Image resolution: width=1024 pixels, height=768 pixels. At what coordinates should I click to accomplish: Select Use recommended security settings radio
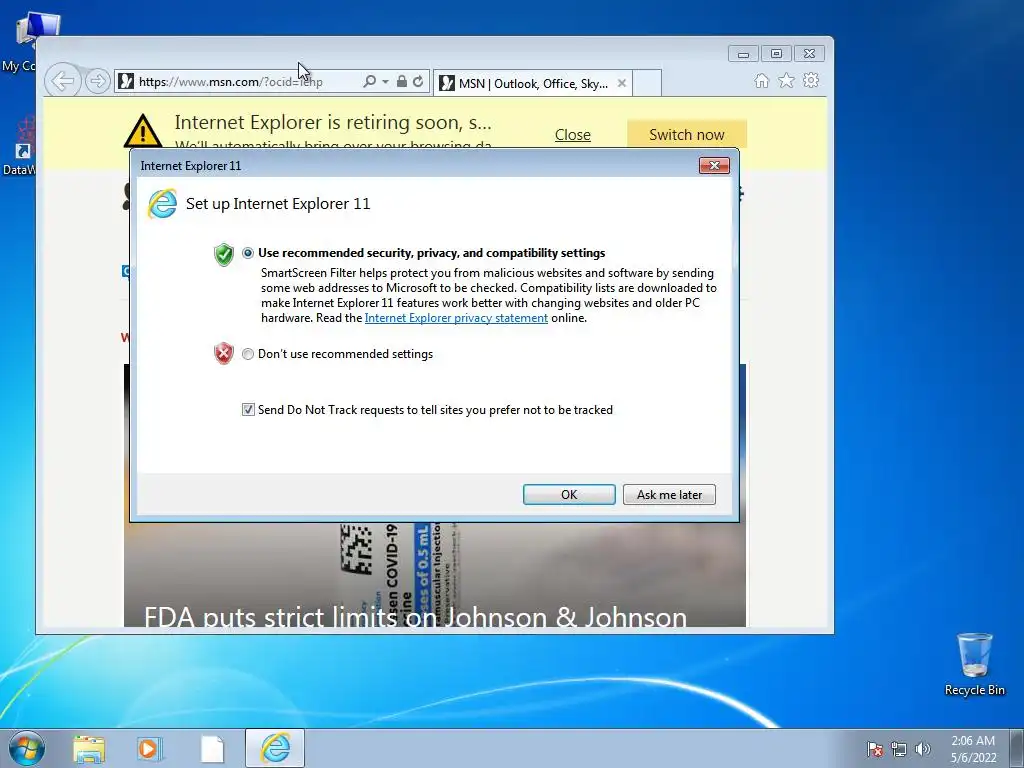(x=248, y=253)
